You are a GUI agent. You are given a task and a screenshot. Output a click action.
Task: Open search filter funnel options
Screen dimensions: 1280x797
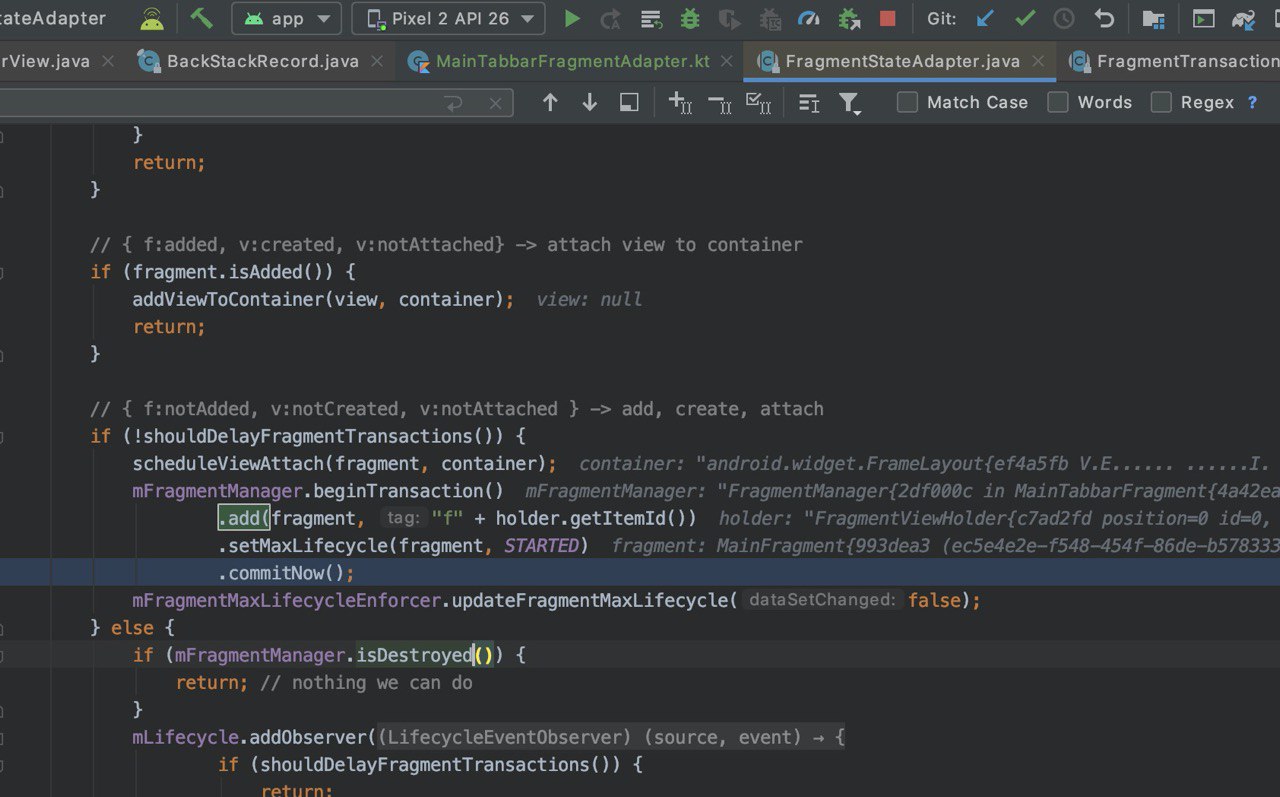click(x=849, y=103)
